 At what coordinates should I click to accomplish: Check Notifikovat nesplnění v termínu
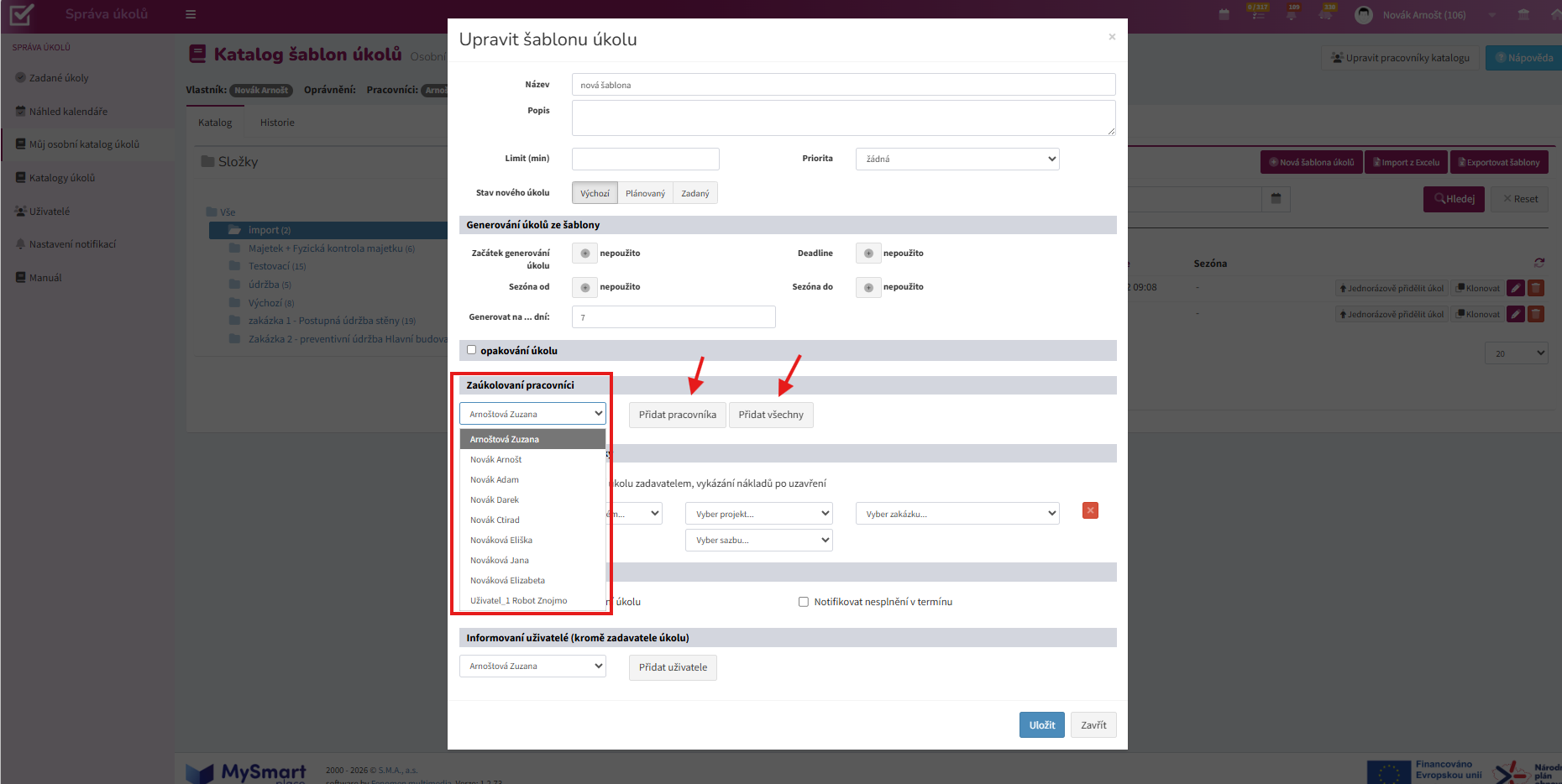[x=803, y=602]
